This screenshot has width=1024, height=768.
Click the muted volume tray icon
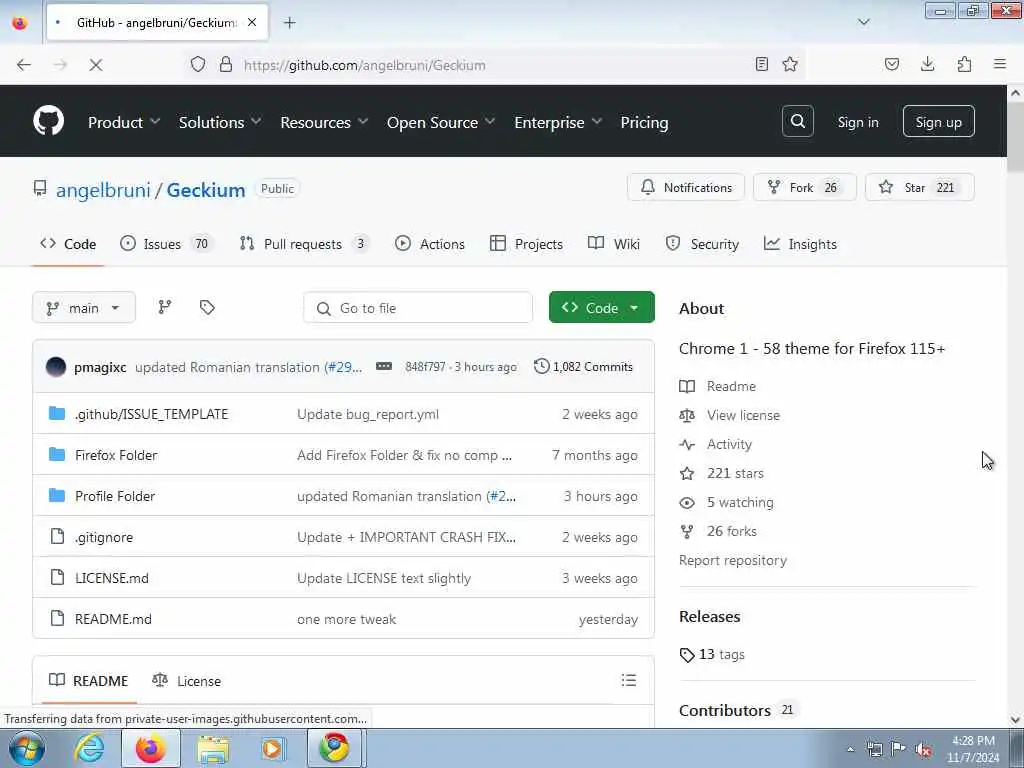pos(923,749)
